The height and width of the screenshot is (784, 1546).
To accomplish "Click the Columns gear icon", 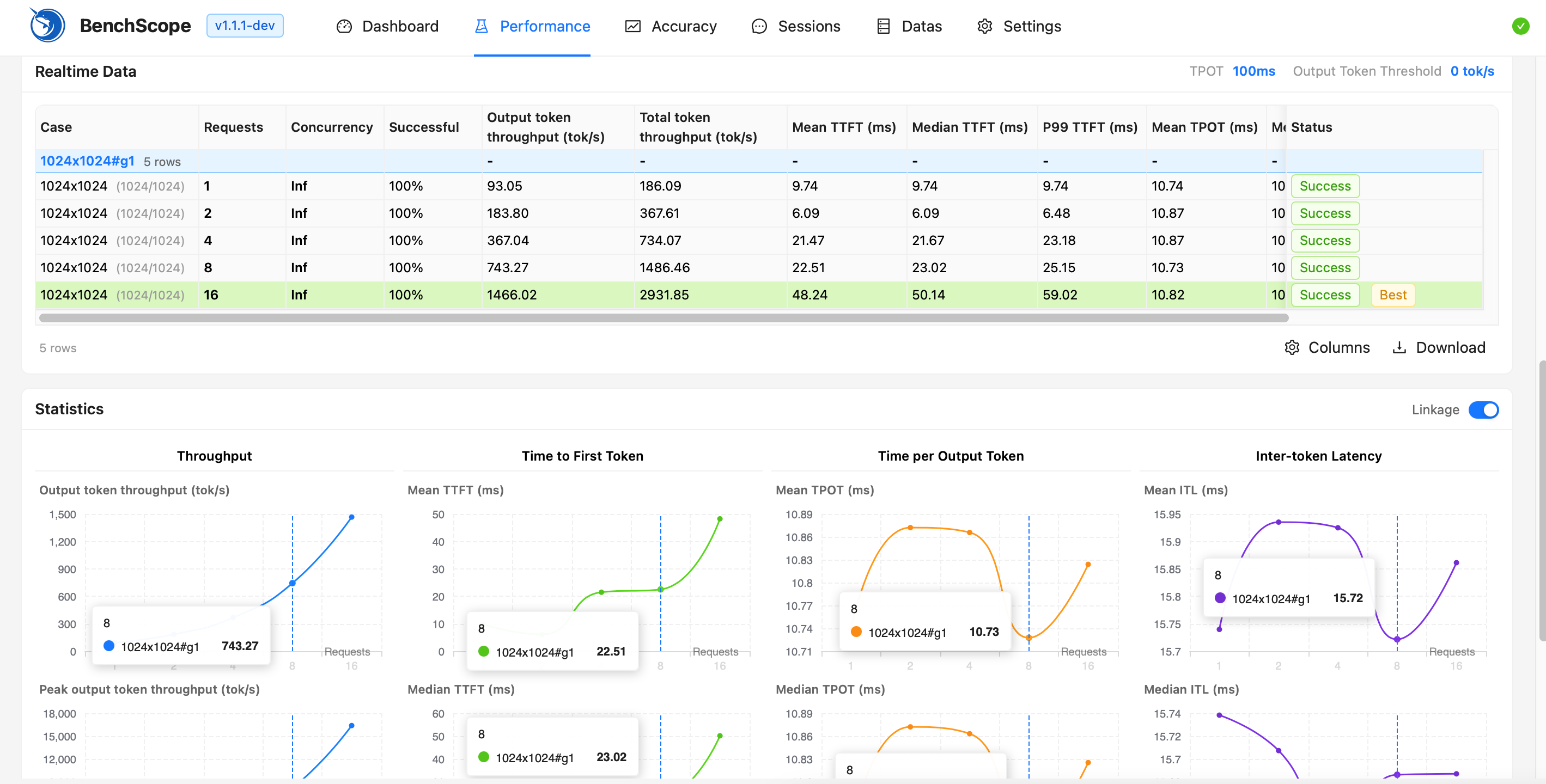I will 1292,347.
